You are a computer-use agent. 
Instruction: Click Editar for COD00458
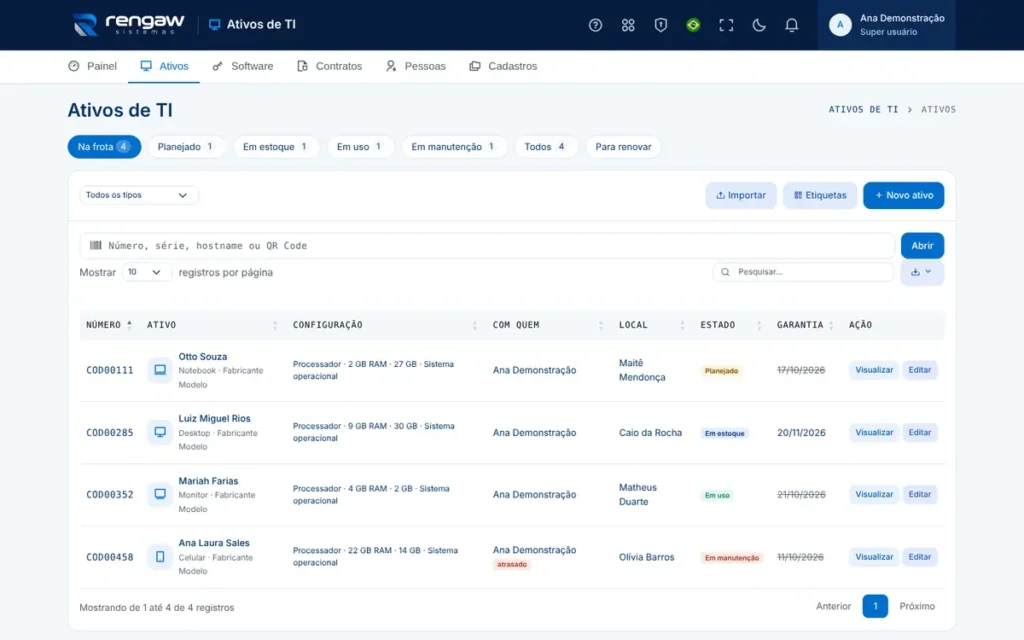click(920, 556)
